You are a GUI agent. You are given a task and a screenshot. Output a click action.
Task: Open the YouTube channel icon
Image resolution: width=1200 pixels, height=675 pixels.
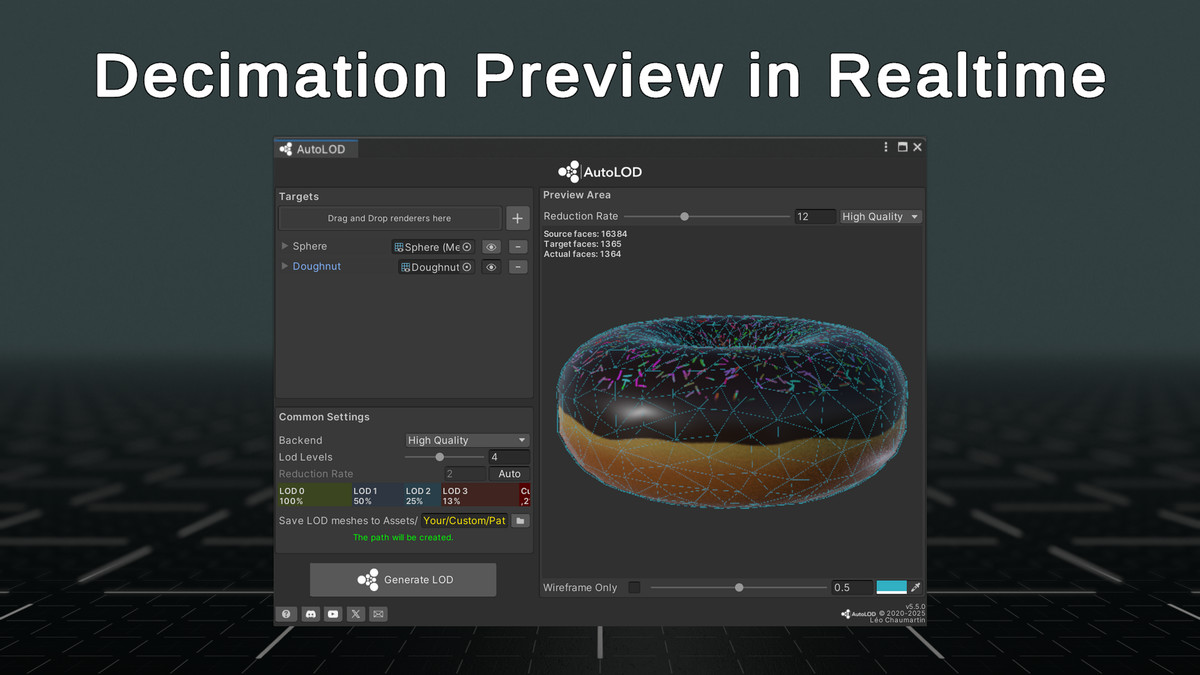pos(333,614)
